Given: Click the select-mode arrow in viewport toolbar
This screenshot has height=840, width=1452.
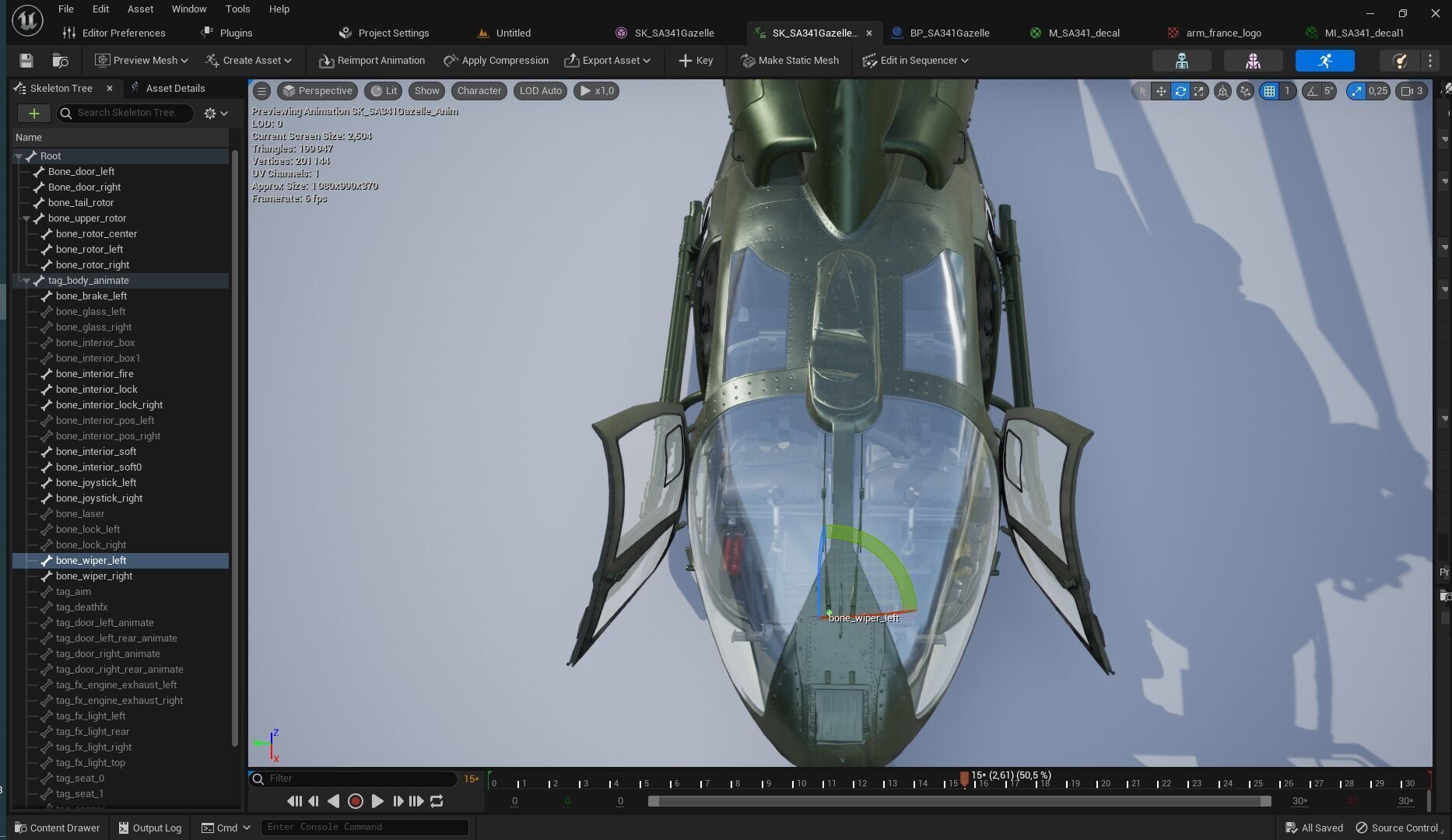Looking at the screenshot, I should (x=1142, y=91).
